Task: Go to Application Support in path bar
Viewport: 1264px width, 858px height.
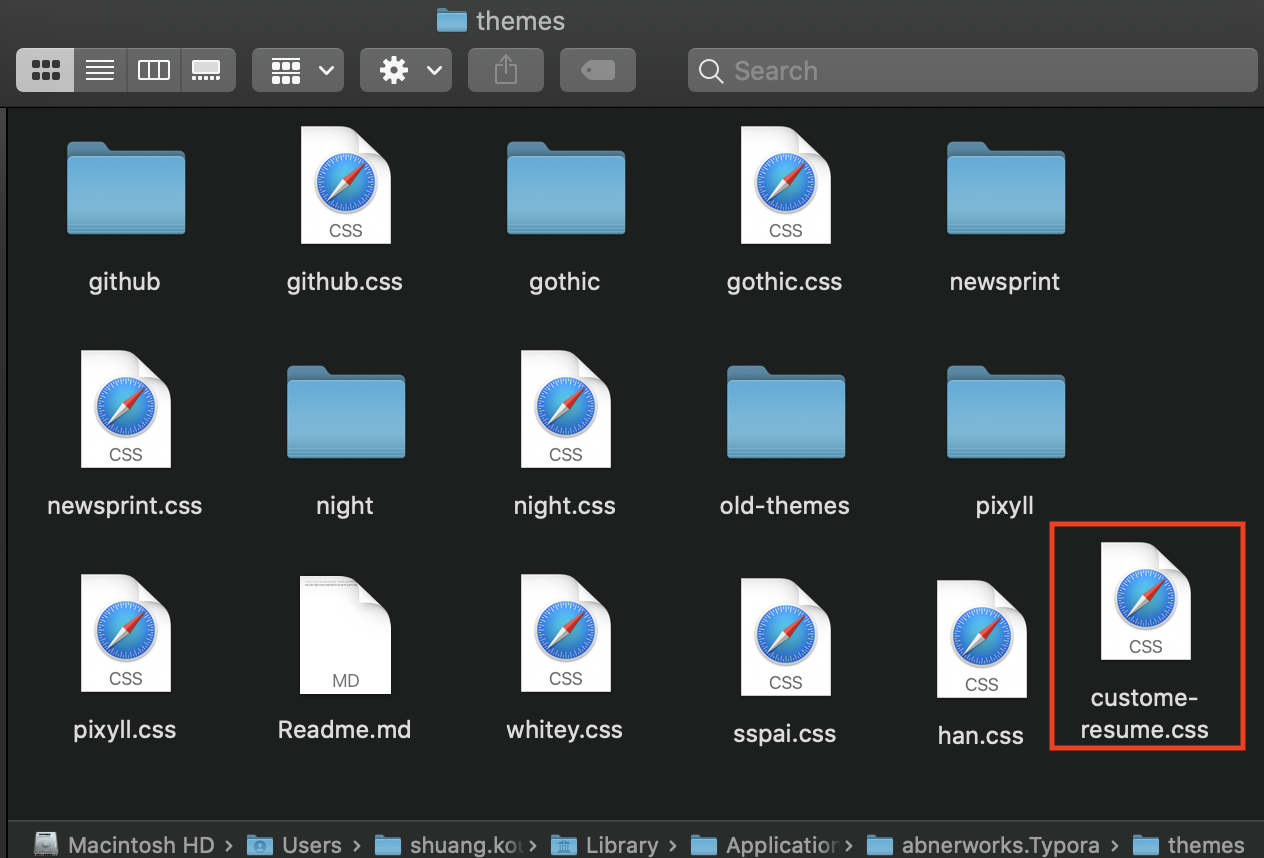Action: coord(765,845)
